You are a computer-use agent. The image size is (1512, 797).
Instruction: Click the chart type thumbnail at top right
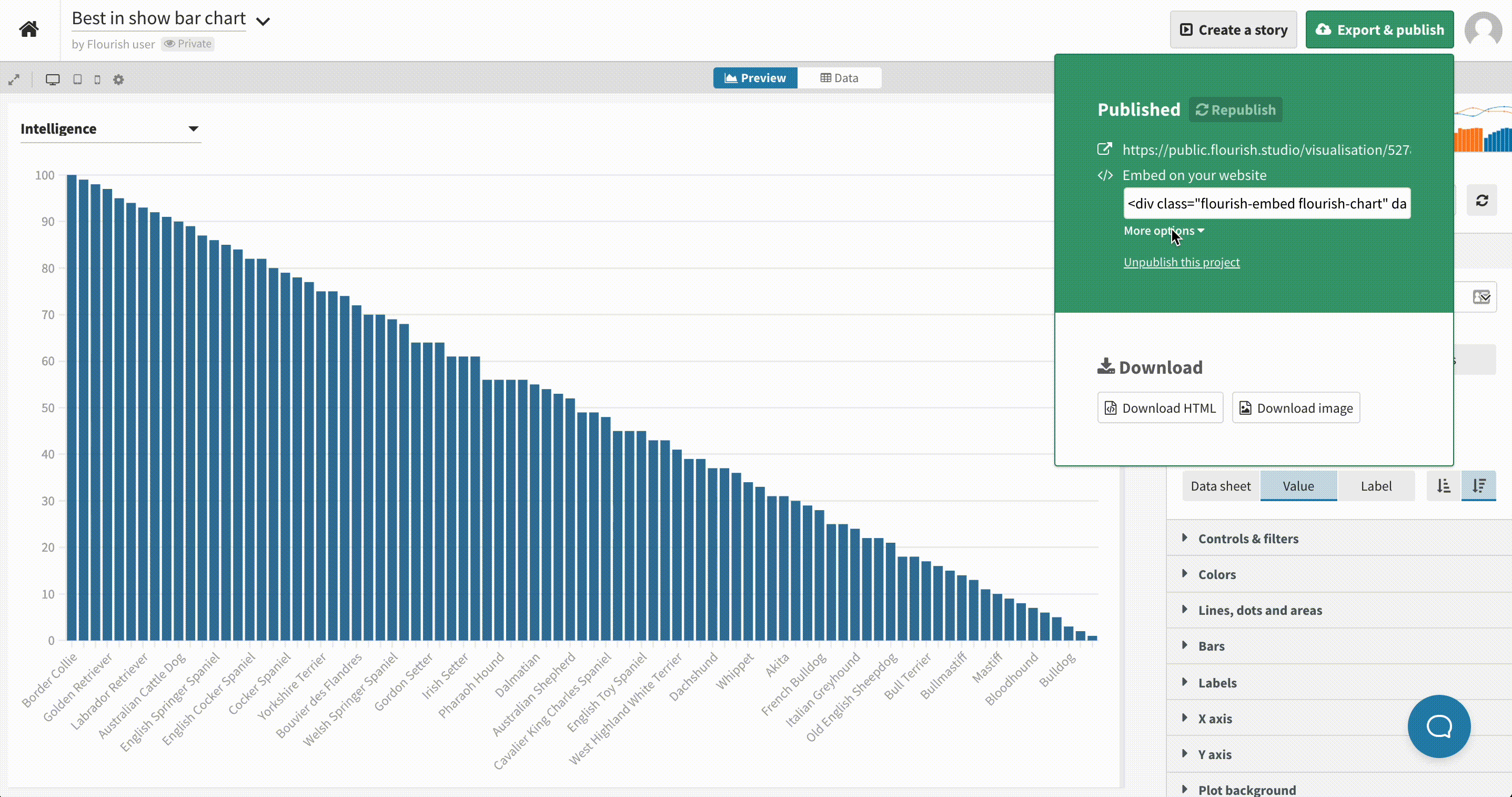(x=1483, y=128)
